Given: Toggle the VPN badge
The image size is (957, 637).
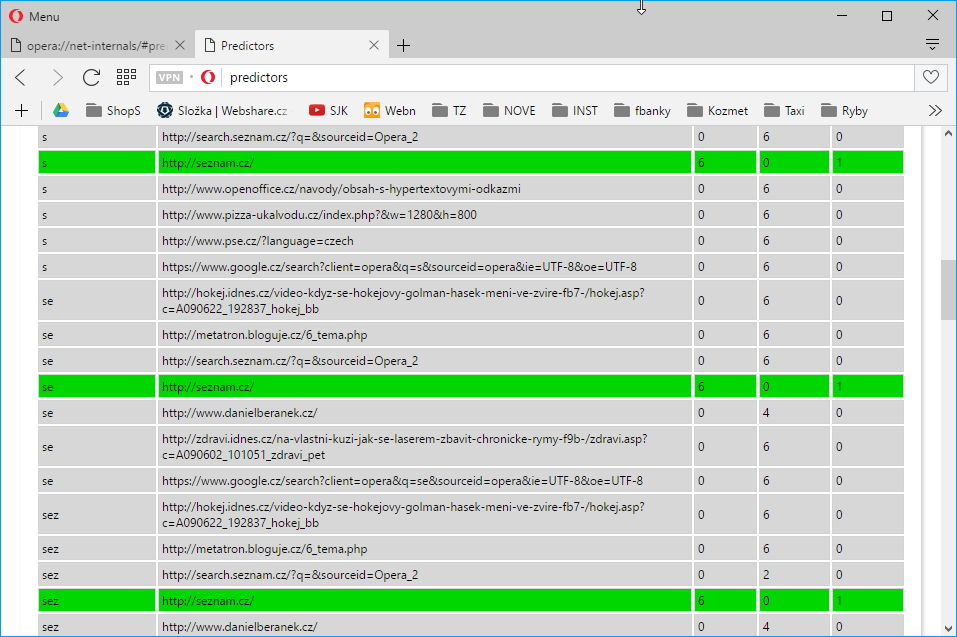Looking at the screenshot, I should 169,77.
